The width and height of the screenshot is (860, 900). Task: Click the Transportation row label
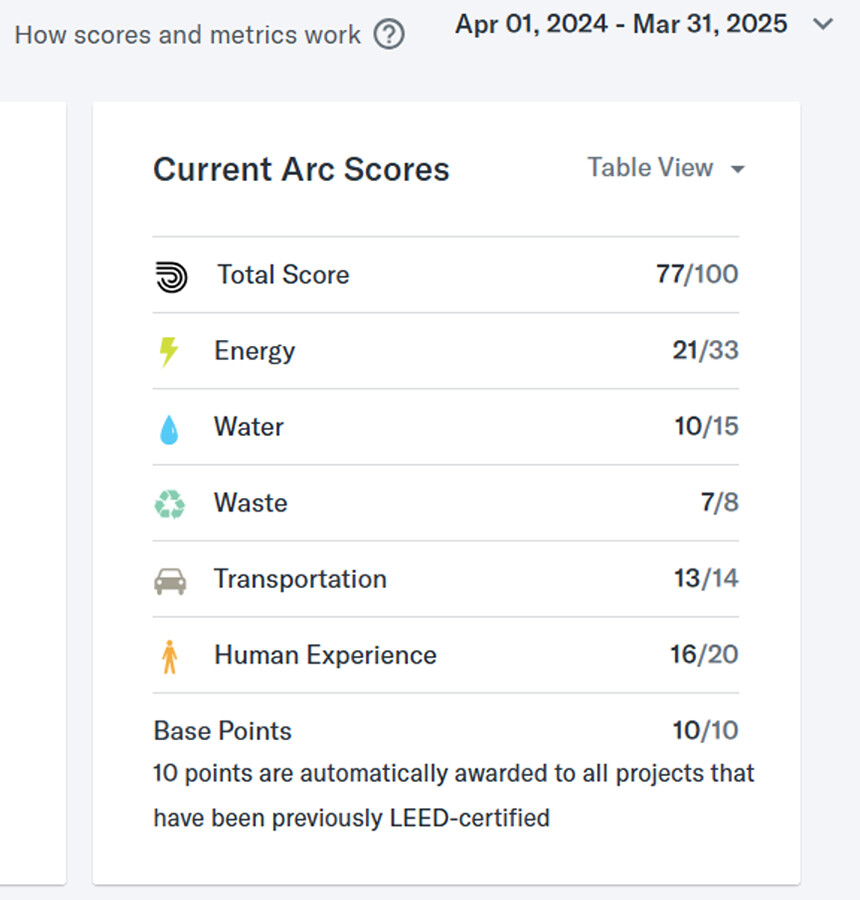pos(300,579)
